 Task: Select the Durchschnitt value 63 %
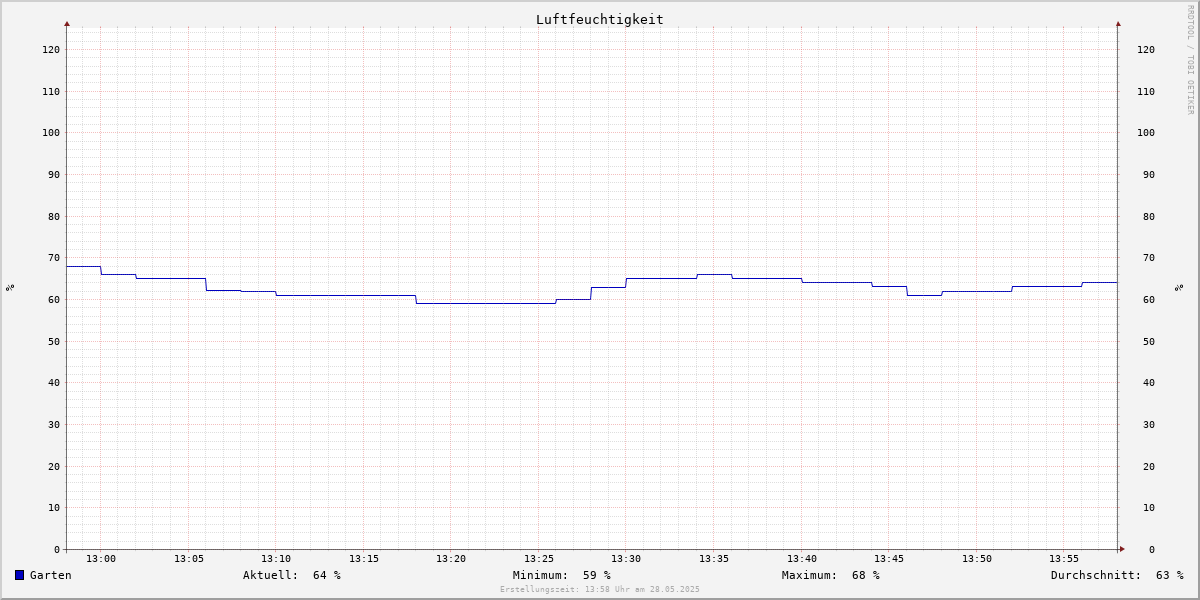point(1170,575)
